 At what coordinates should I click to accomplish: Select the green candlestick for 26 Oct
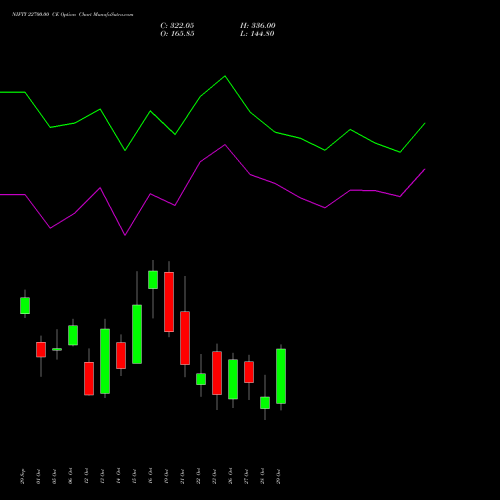point(233,379)
